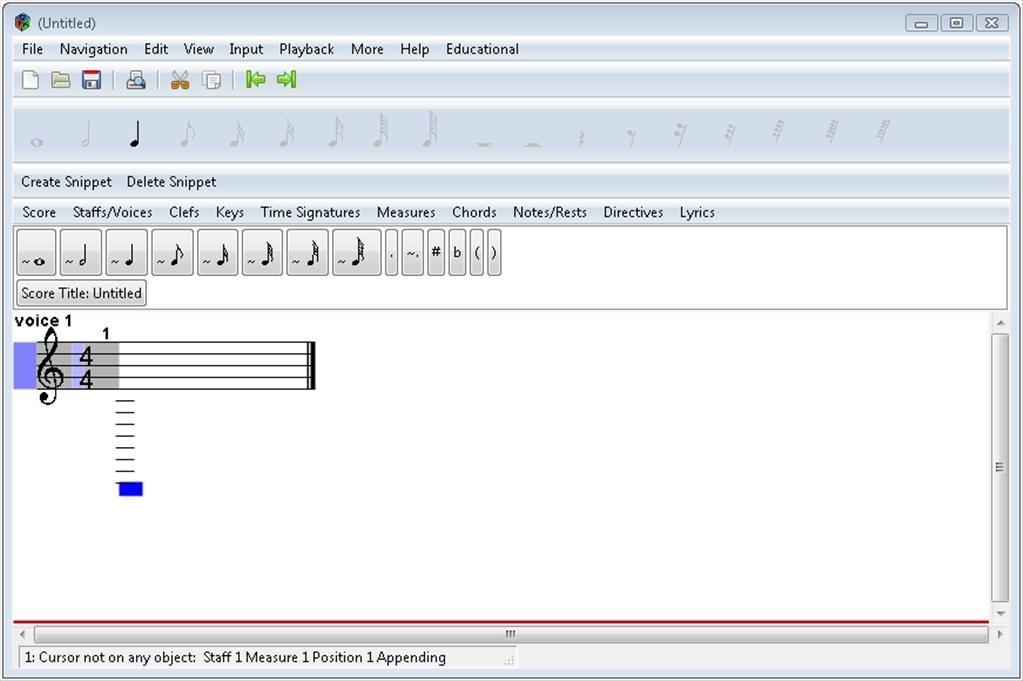Click the 4/4 time signature on staff
This screenshot has width=1023, height=681.
click(86, 367)
